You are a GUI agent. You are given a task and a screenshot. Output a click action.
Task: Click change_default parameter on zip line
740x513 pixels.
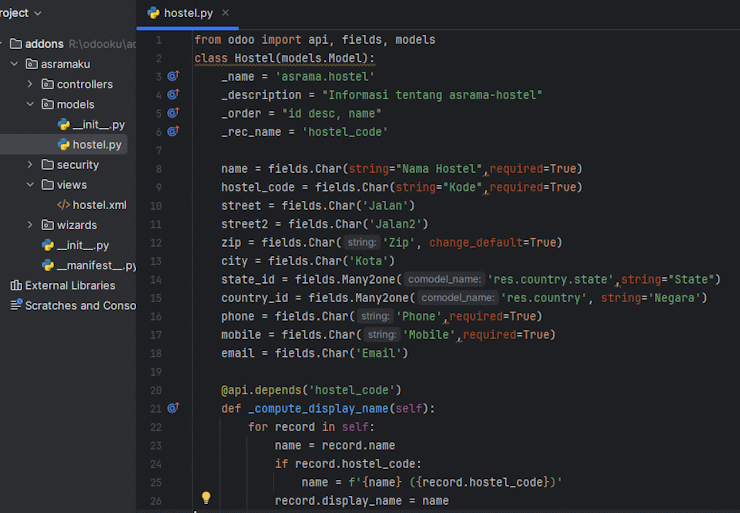tap(476, 243)
